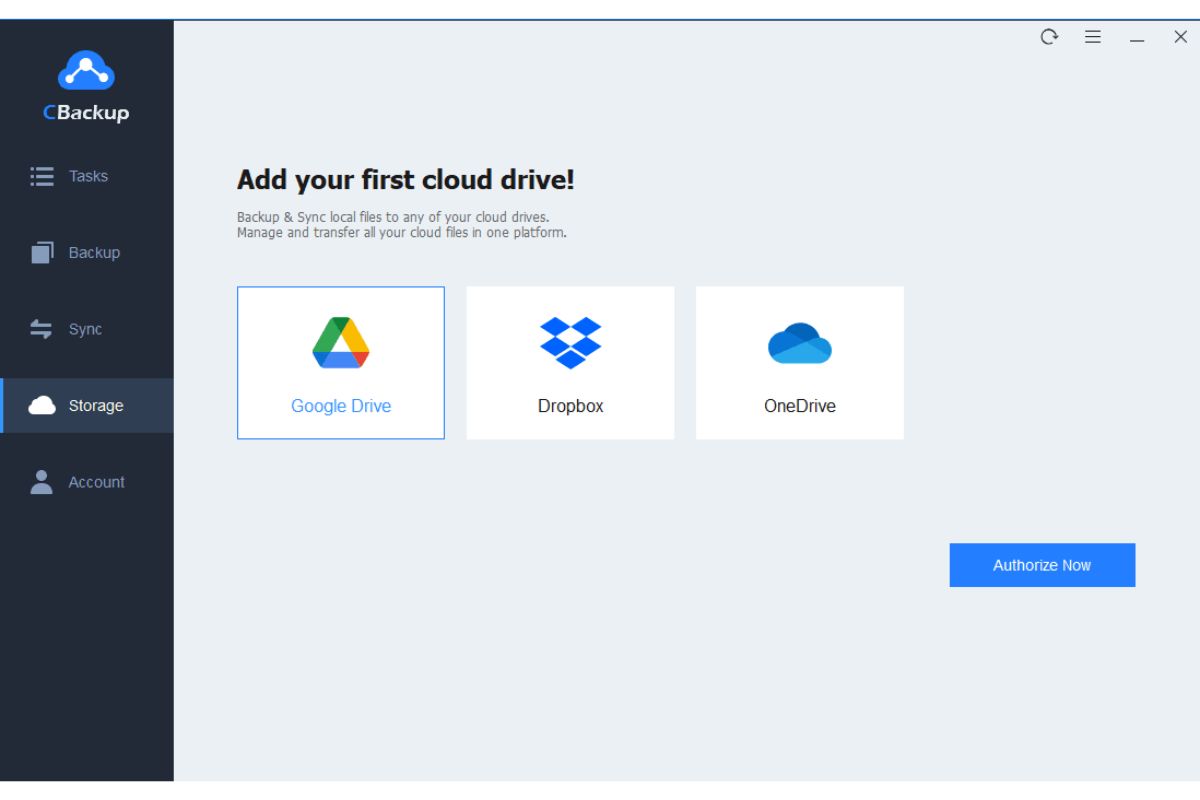Open the hamburger menu in title bar

[1093, 37]
